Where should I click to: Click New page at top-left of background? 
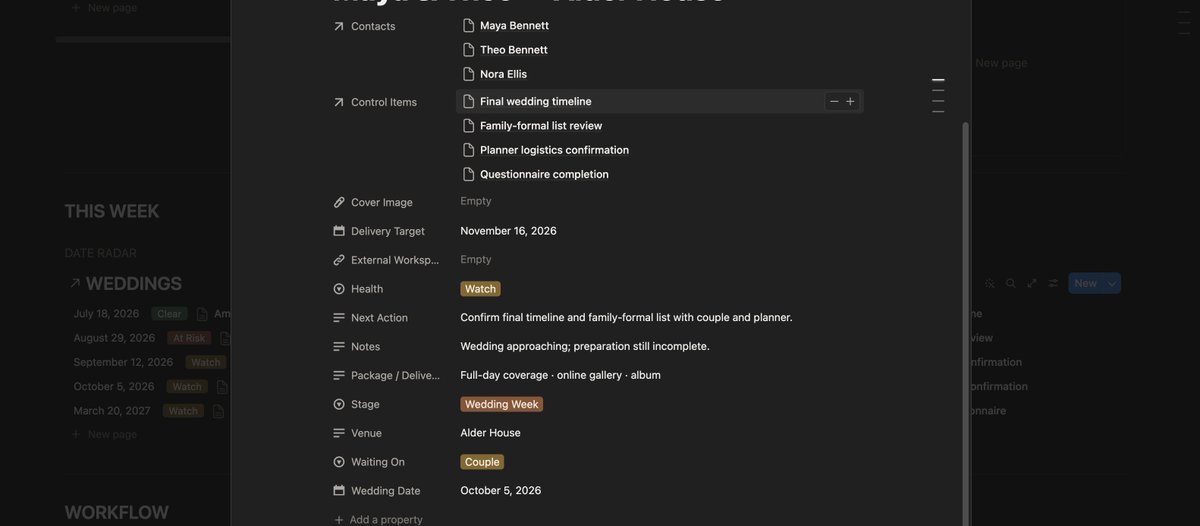click(x=104, y=8)
